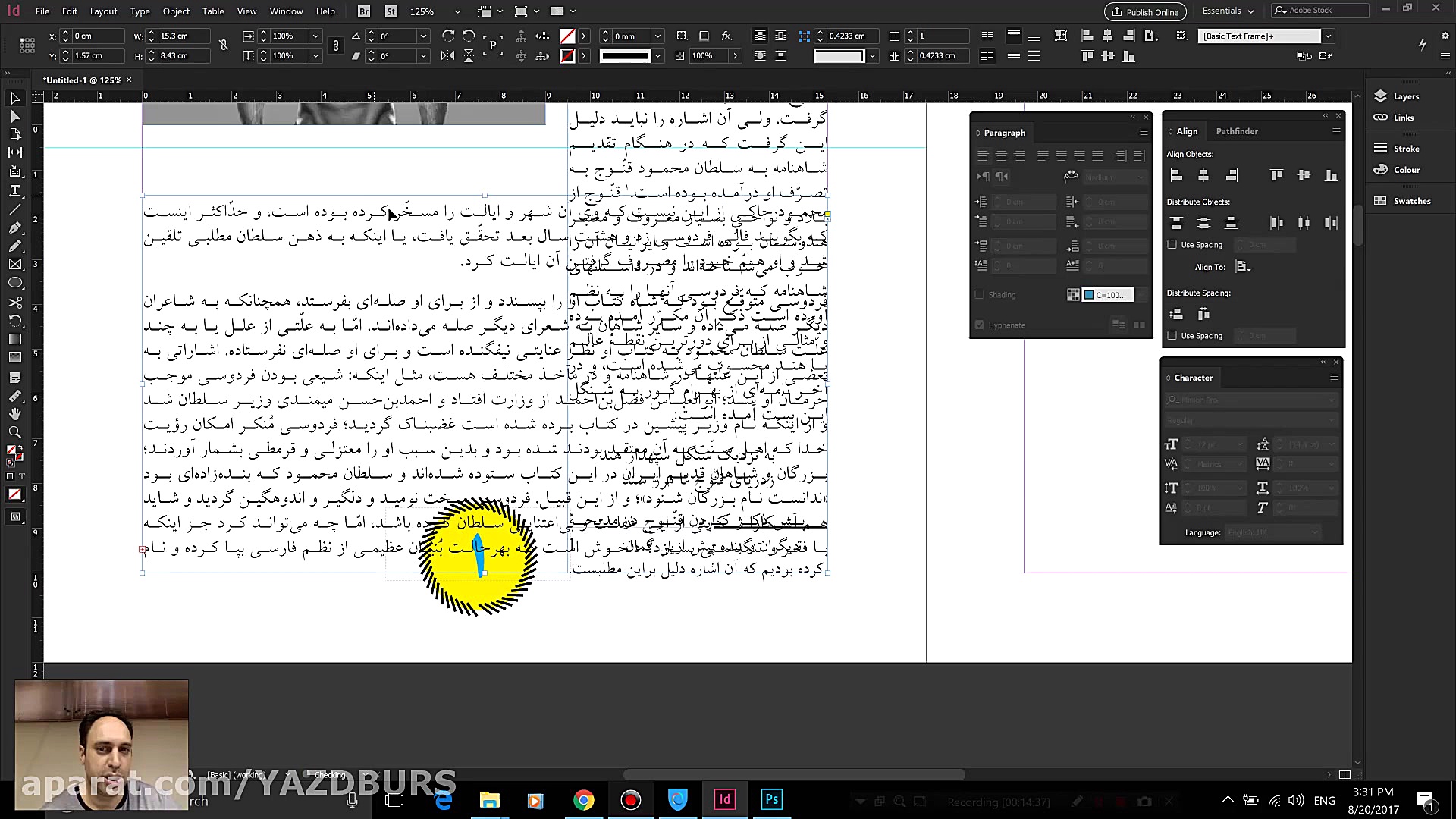
Task: Click the Publish Online button
Action: (x=1145, y=12)
